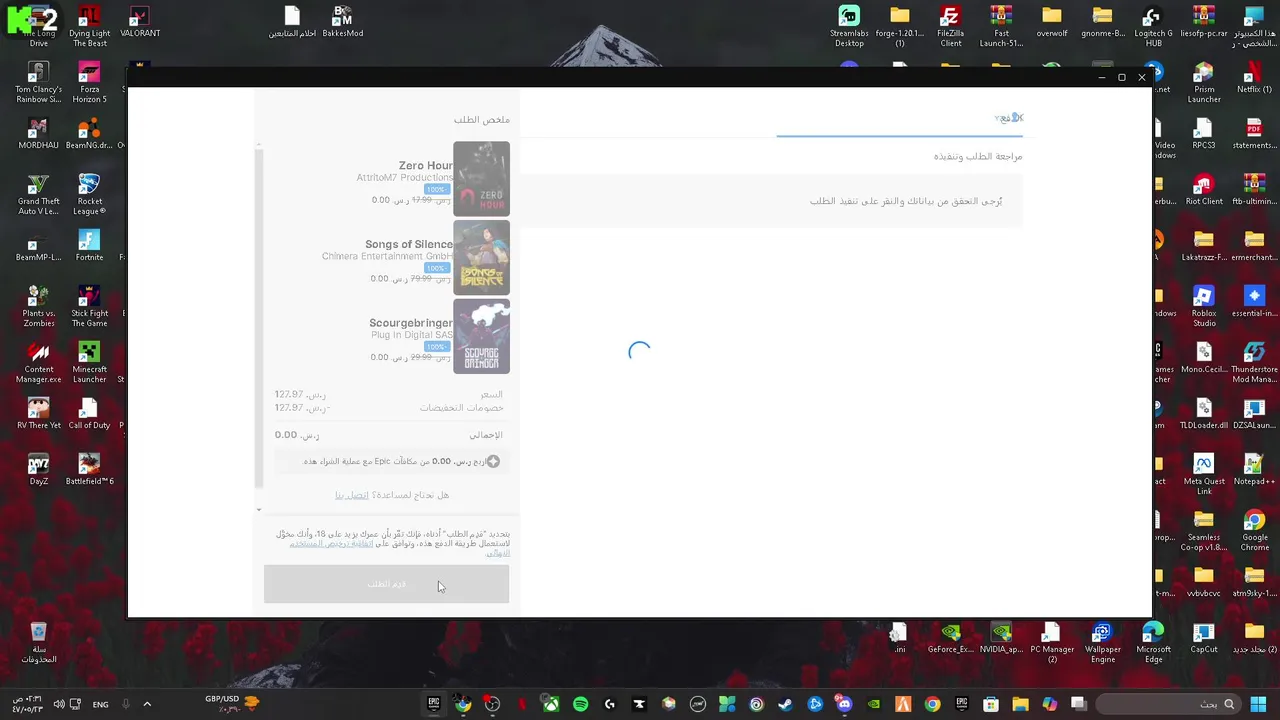
Task: Click the 'Chimera Entertainment GmbH' publisher text
Action: coord(387,257)
